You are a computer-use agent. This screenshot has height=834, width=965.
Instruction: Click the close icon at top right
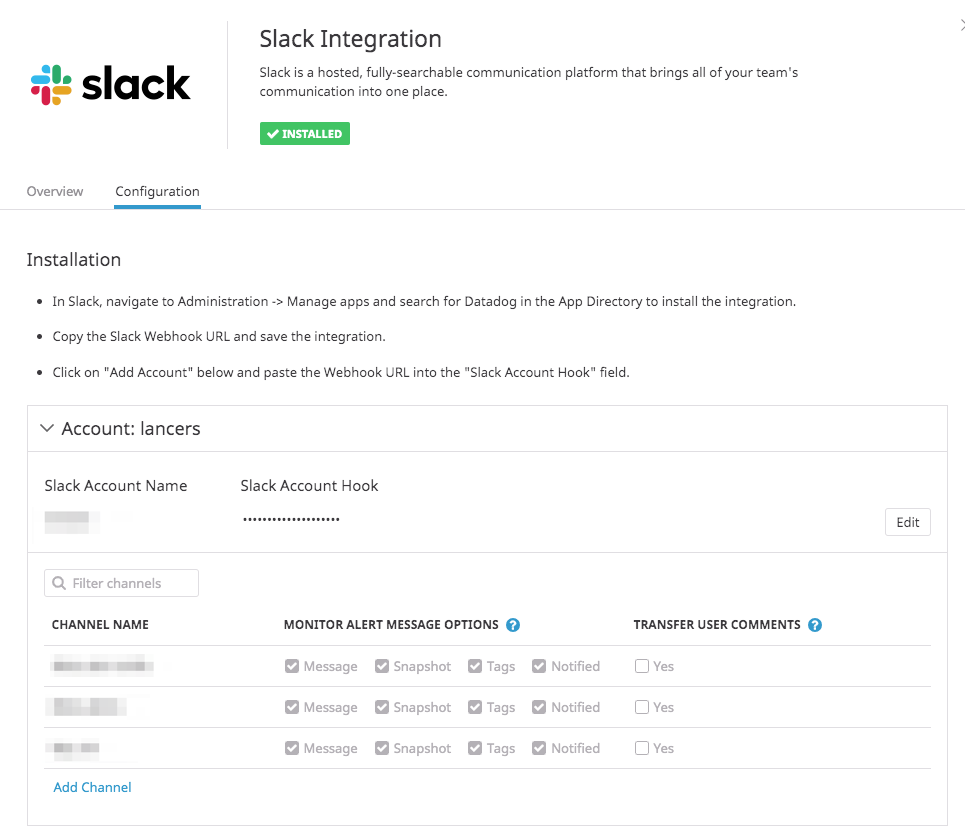(961, 26)
